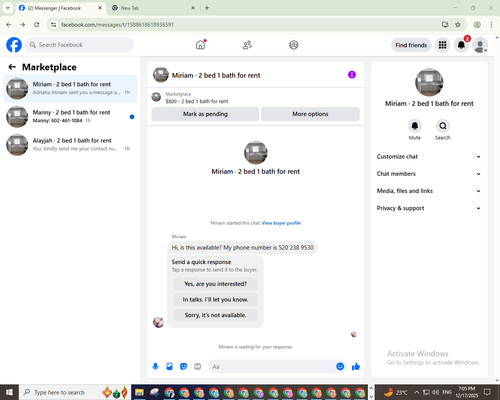Search within the Miriam conversation

[443, 126]
